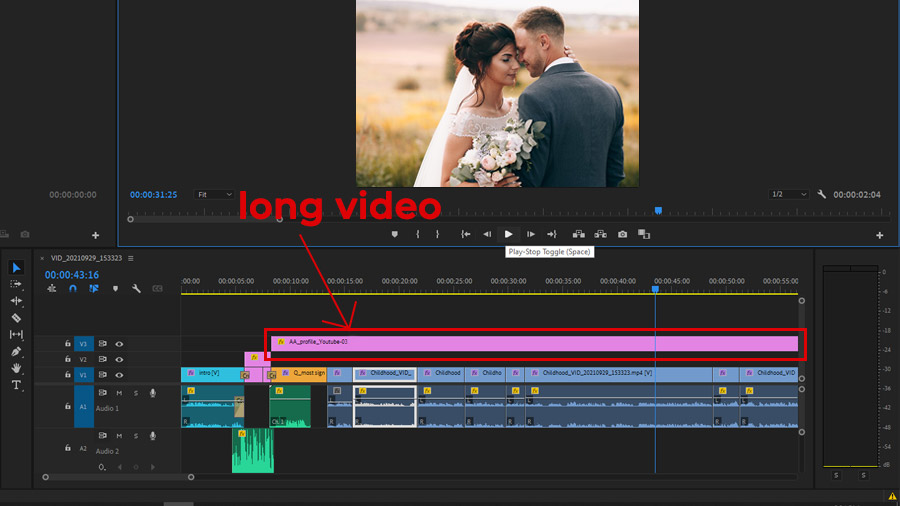Open Timeline Display Settings wrench
Screen dimensions: 900x506
[136, 289]
